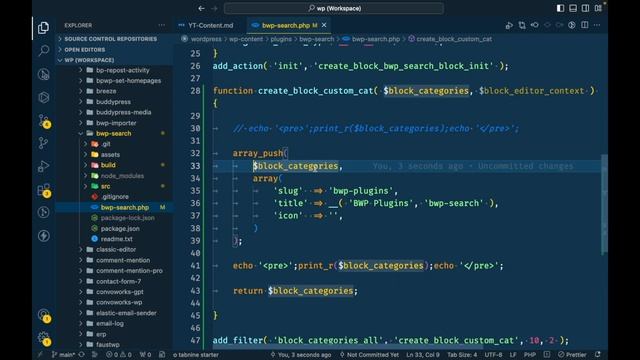Screen dimensions: 640x360
Task: Expand Source Control Repositories section
Action: (113, 39)
